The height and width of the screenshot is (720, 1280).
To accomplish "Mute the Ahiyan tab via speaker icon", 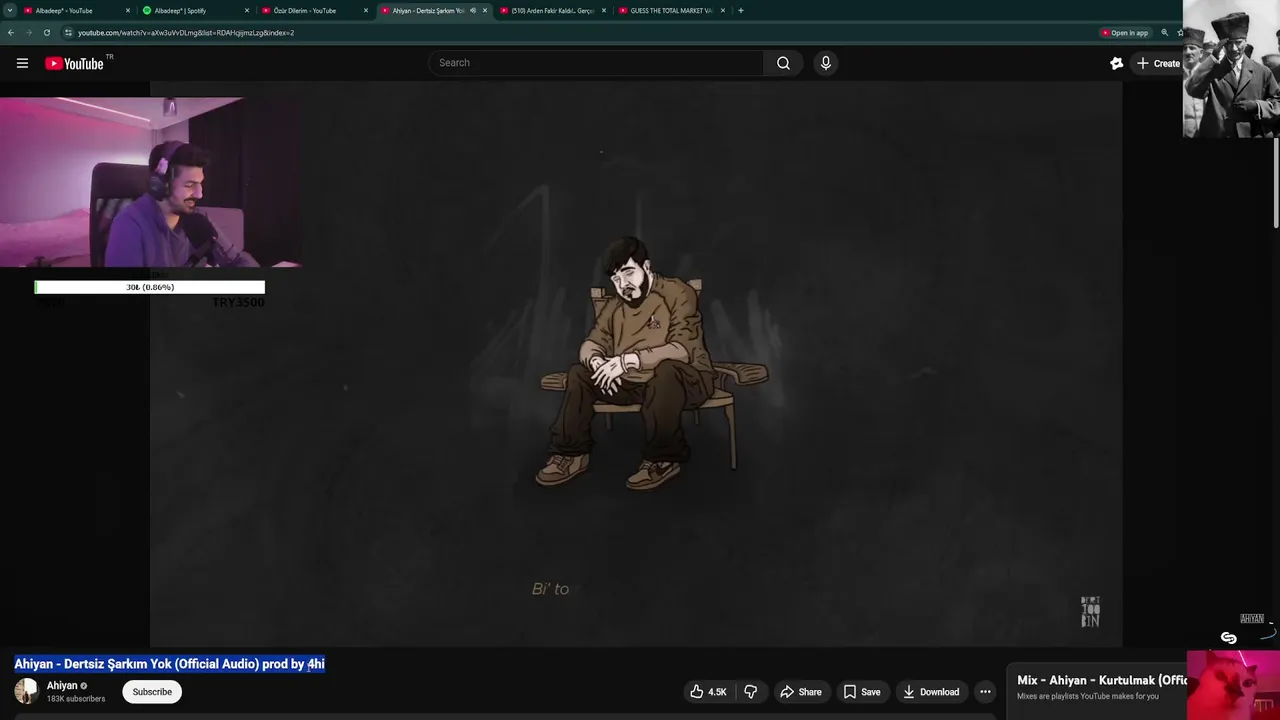I will point(473,10).
